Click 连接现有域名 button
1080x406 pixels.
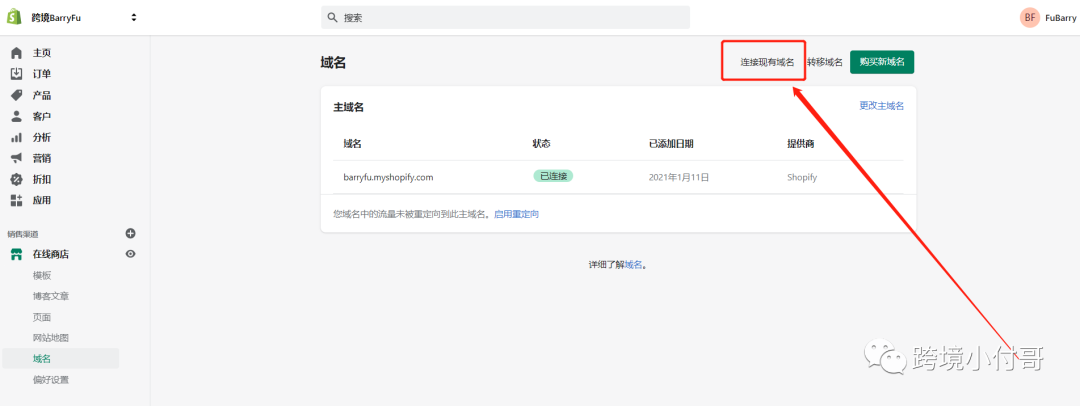tap(767, 62)
